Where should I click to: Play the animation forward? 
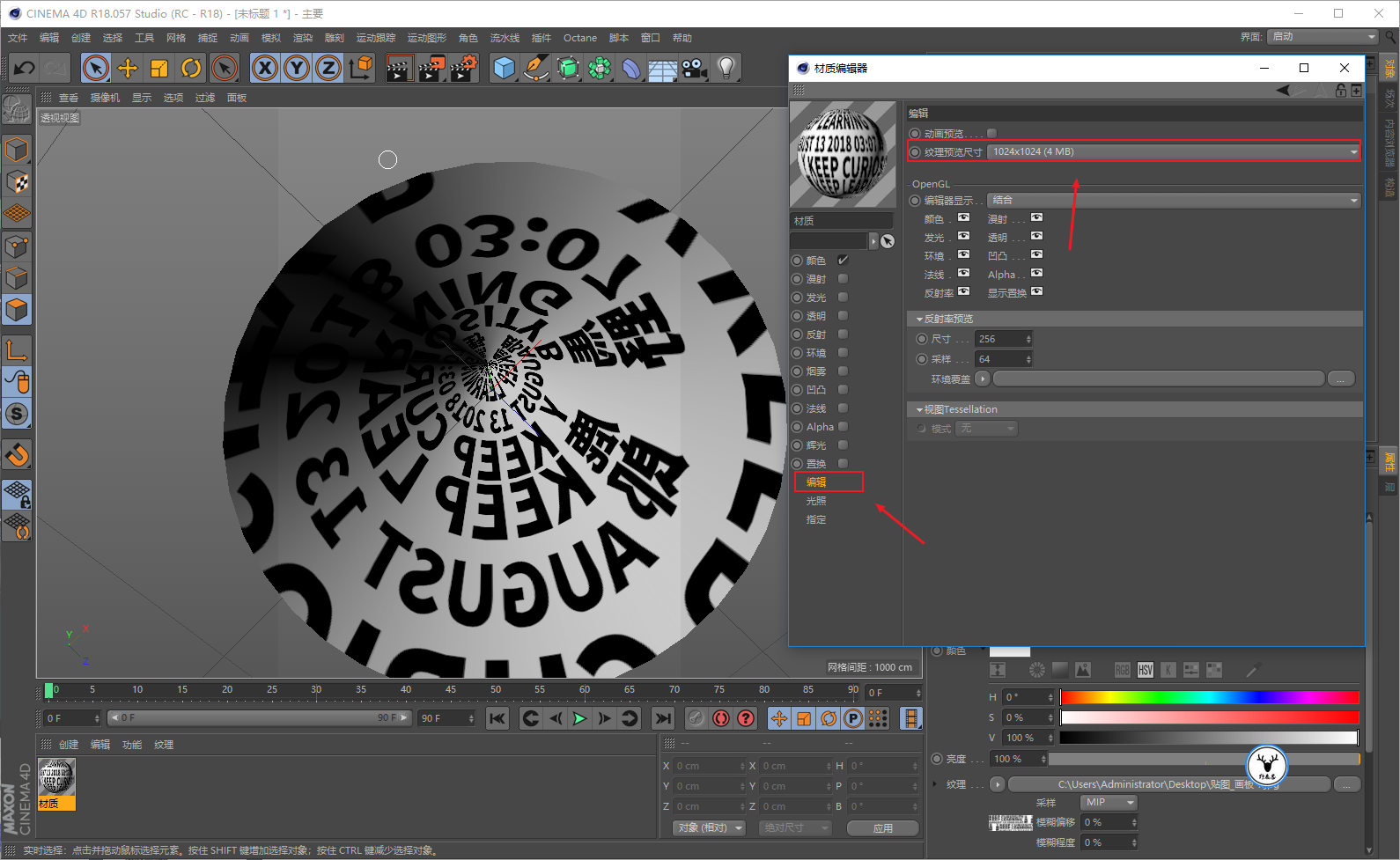coord(579,718)
